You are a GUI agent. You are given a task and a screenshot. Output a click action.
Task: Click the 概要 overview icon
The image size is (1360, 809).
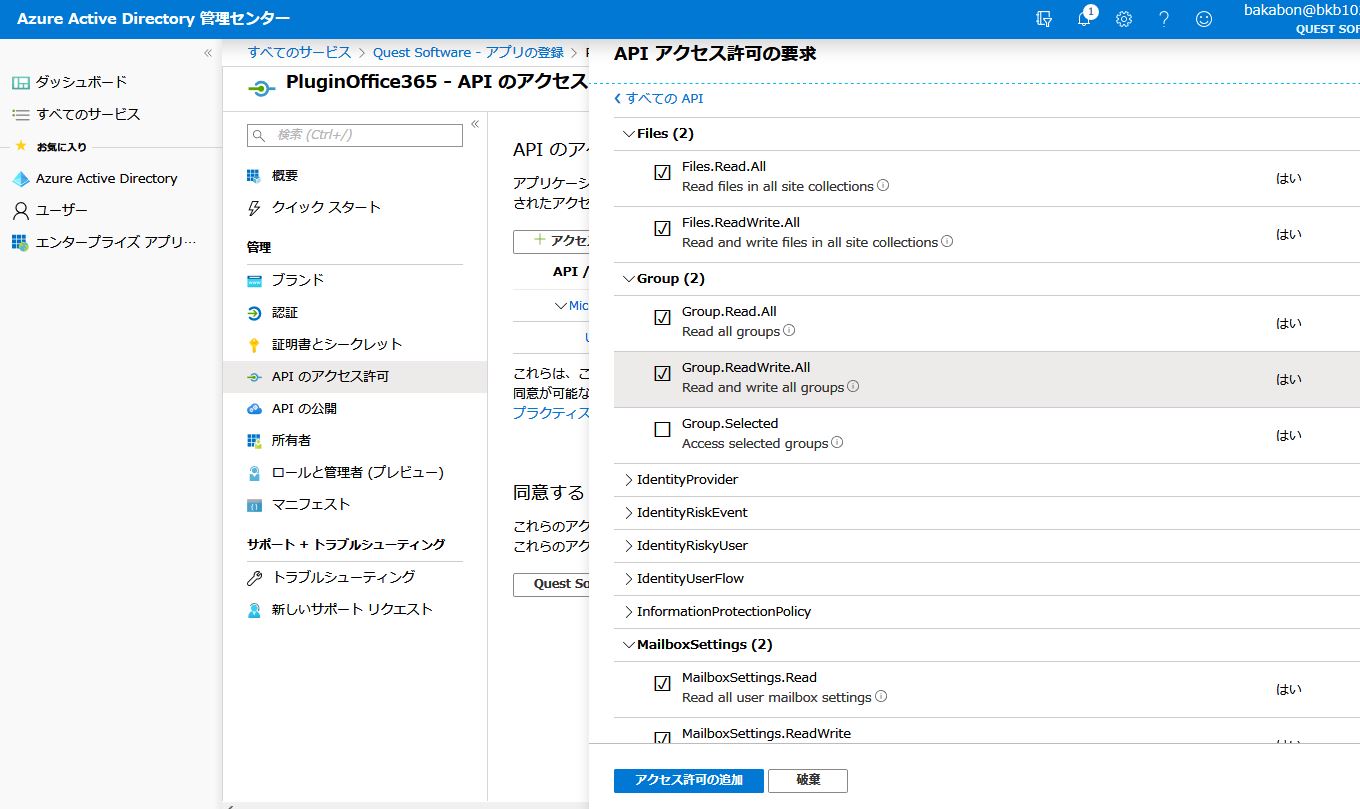coord(254,176)
